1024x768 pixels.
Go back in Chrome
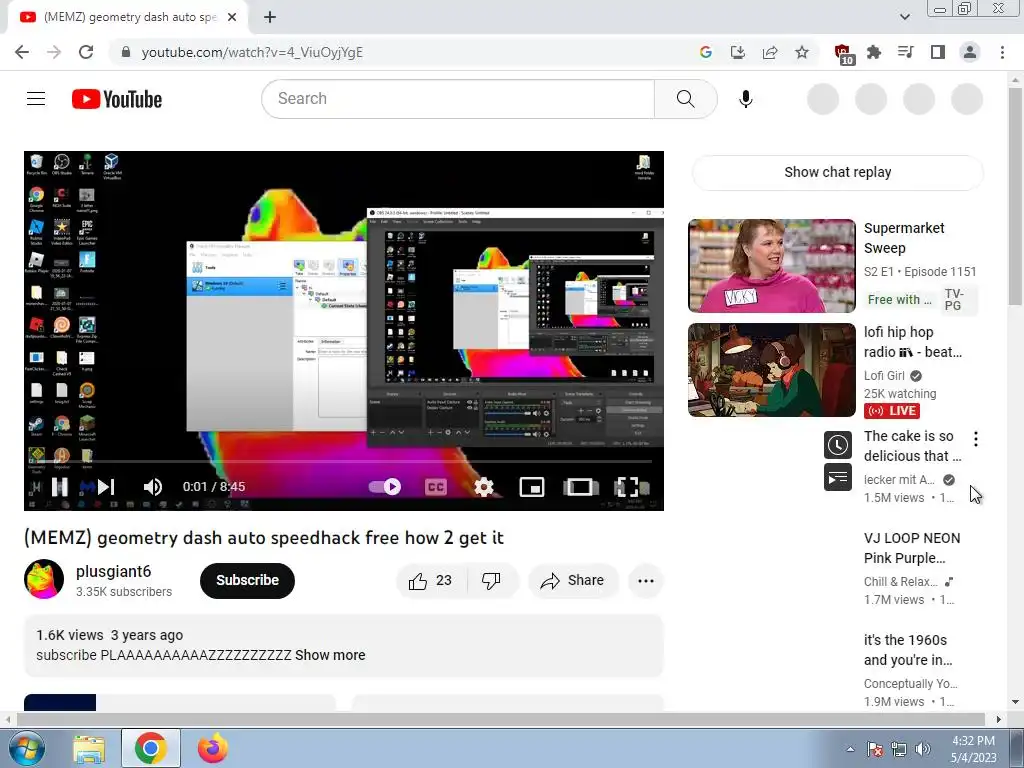(22, 52)
